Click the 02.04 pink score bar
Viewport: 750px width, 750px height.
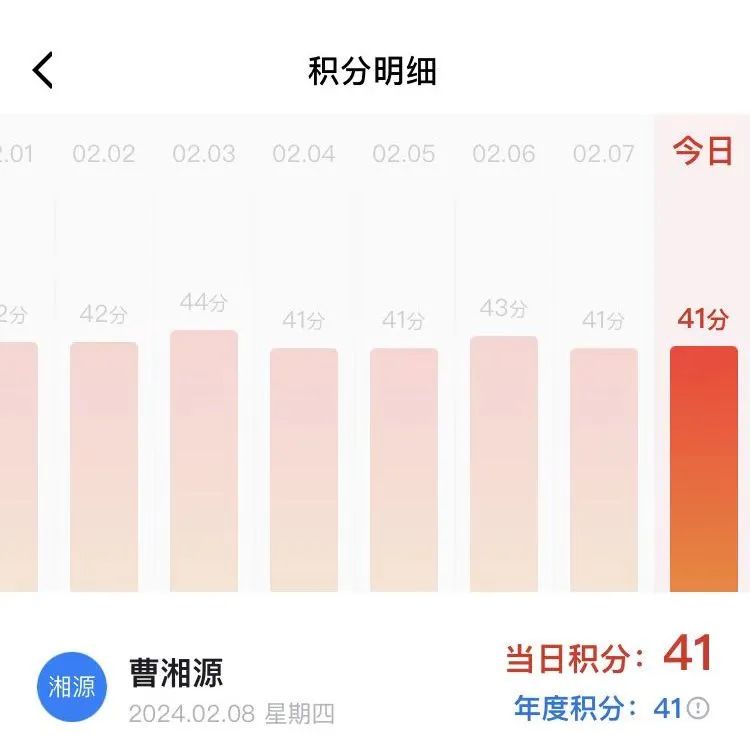[x=304, y=469]
